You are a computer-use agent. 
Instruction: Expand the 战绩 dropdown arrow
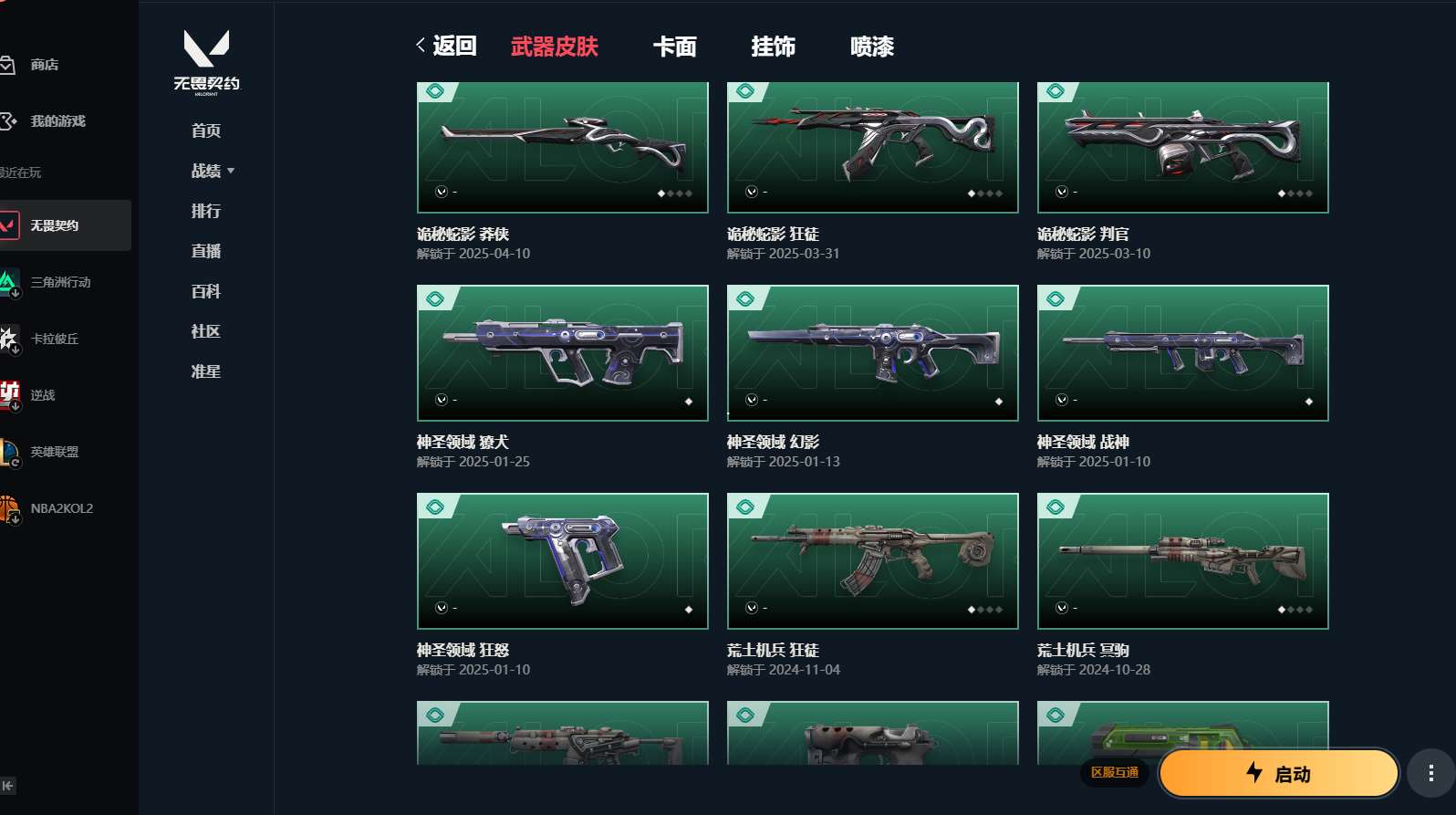(231, 171)
